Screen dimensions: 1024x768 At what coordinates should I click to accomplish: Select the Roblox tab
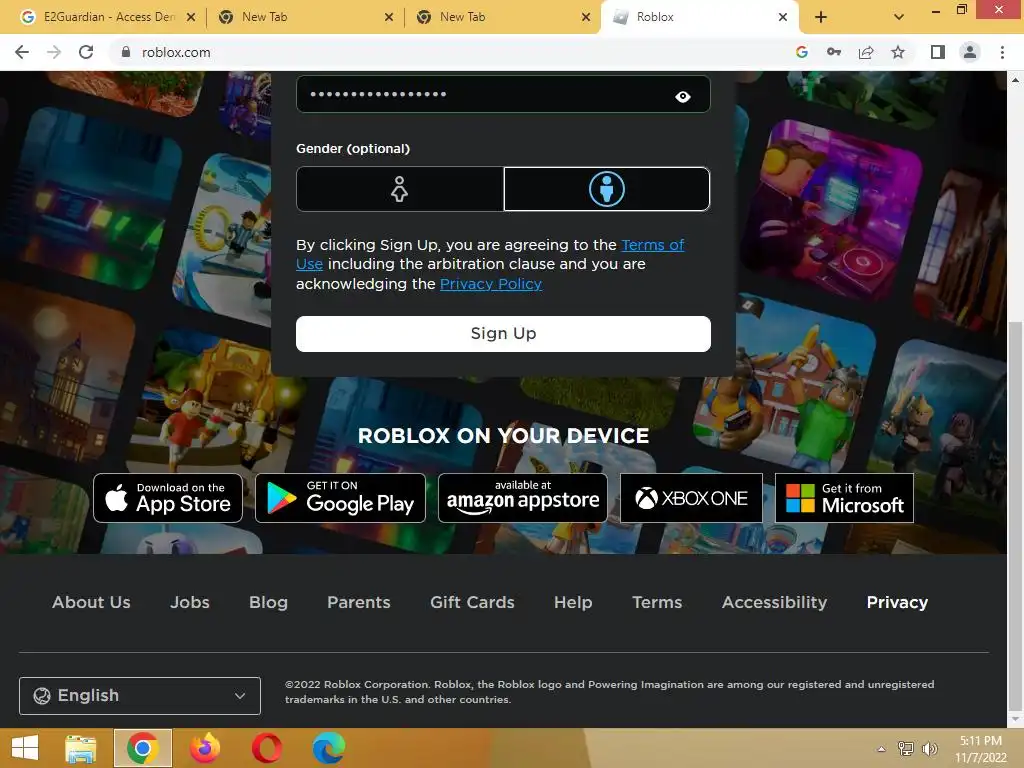(x=700, y=17)
